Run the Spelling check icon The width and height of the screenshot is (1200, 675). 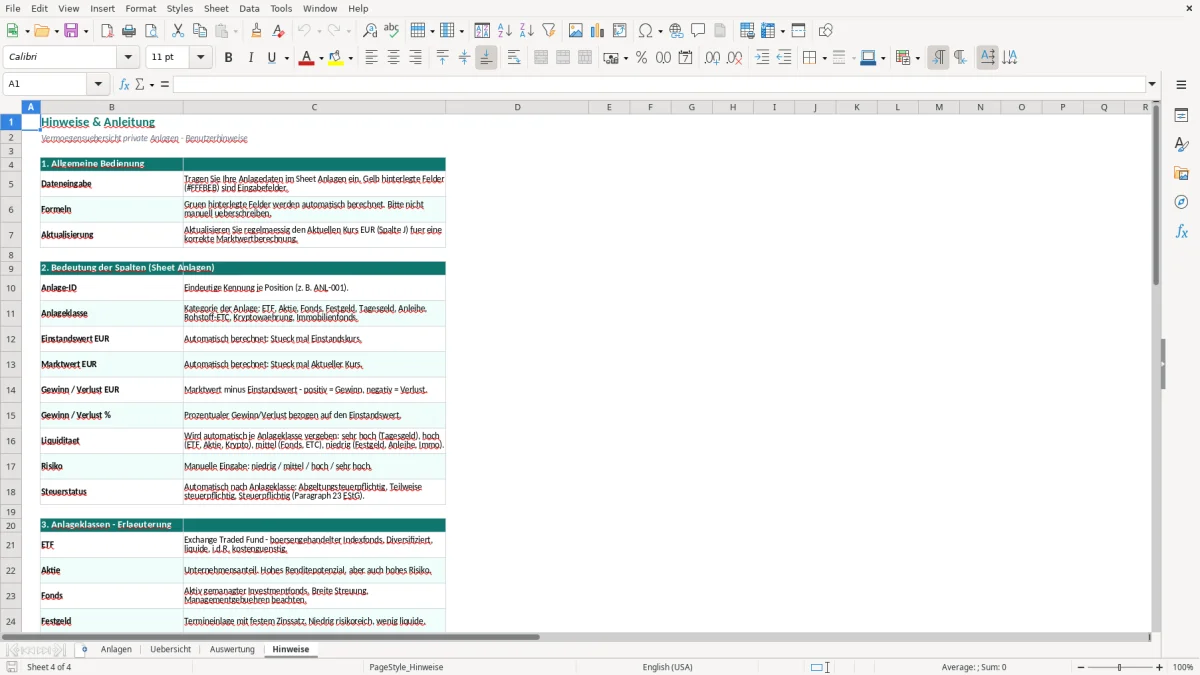pos(392,31)
